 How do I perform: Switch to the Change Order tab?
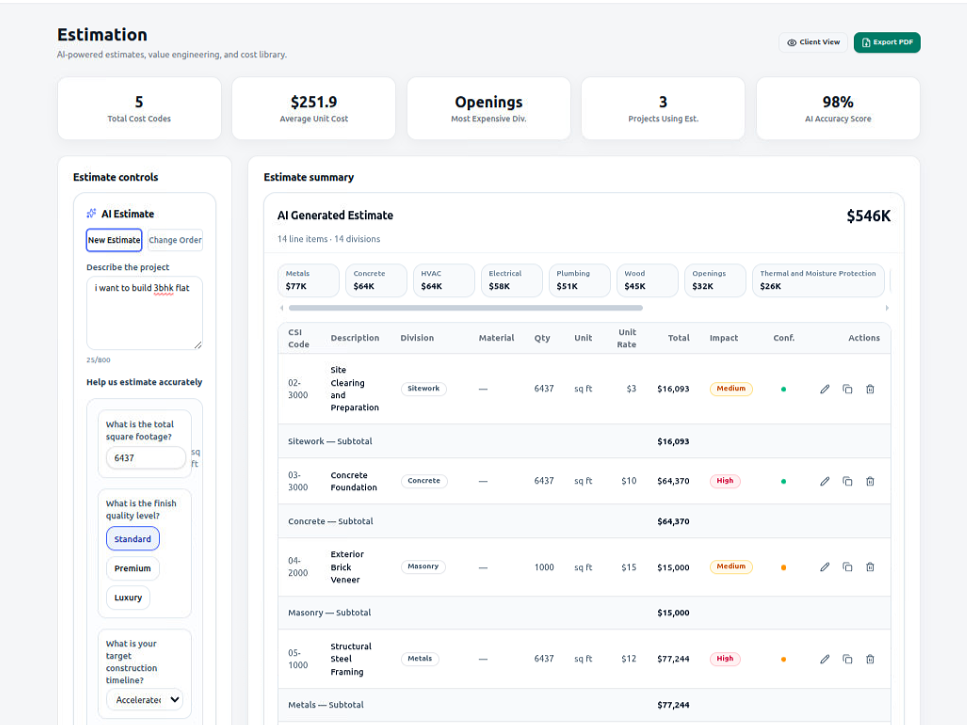(x=175, y=240)
